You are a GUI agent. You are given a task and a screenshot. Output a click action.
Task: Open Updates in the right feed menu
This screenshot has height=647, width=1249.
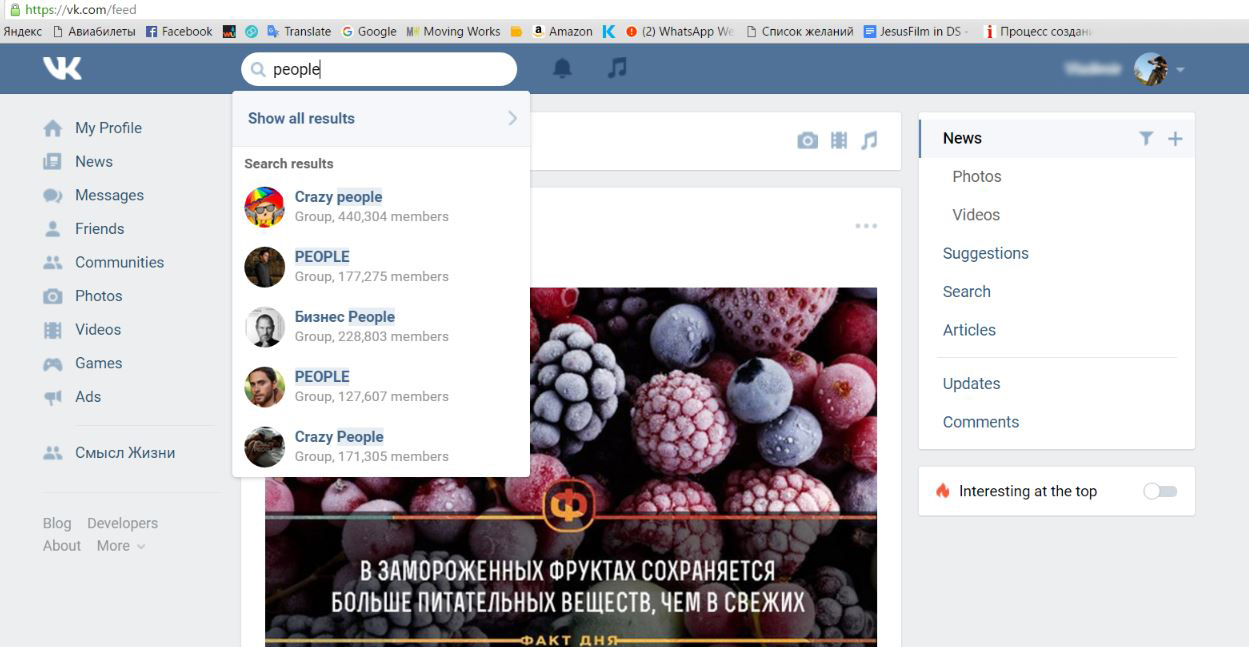[972, 384]
